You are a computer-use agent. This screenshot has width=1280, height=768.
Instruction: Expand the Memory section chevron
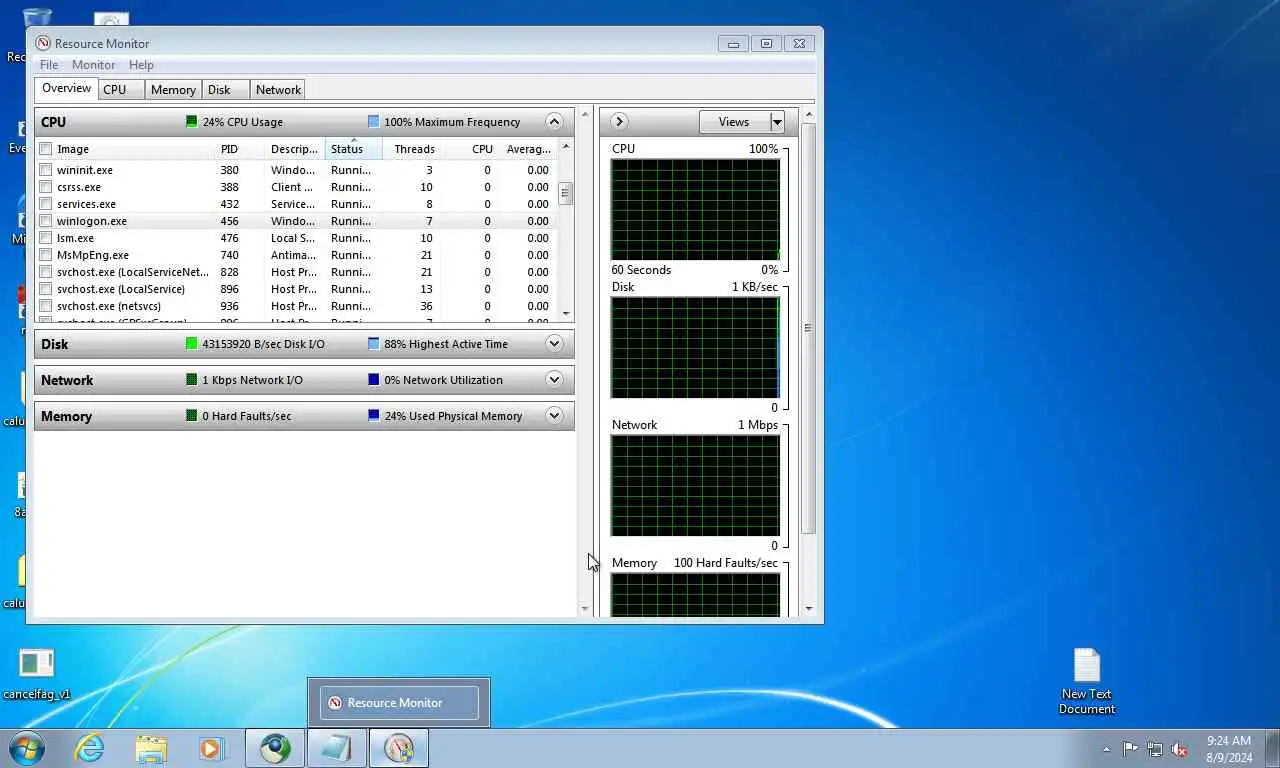[554, 416]
